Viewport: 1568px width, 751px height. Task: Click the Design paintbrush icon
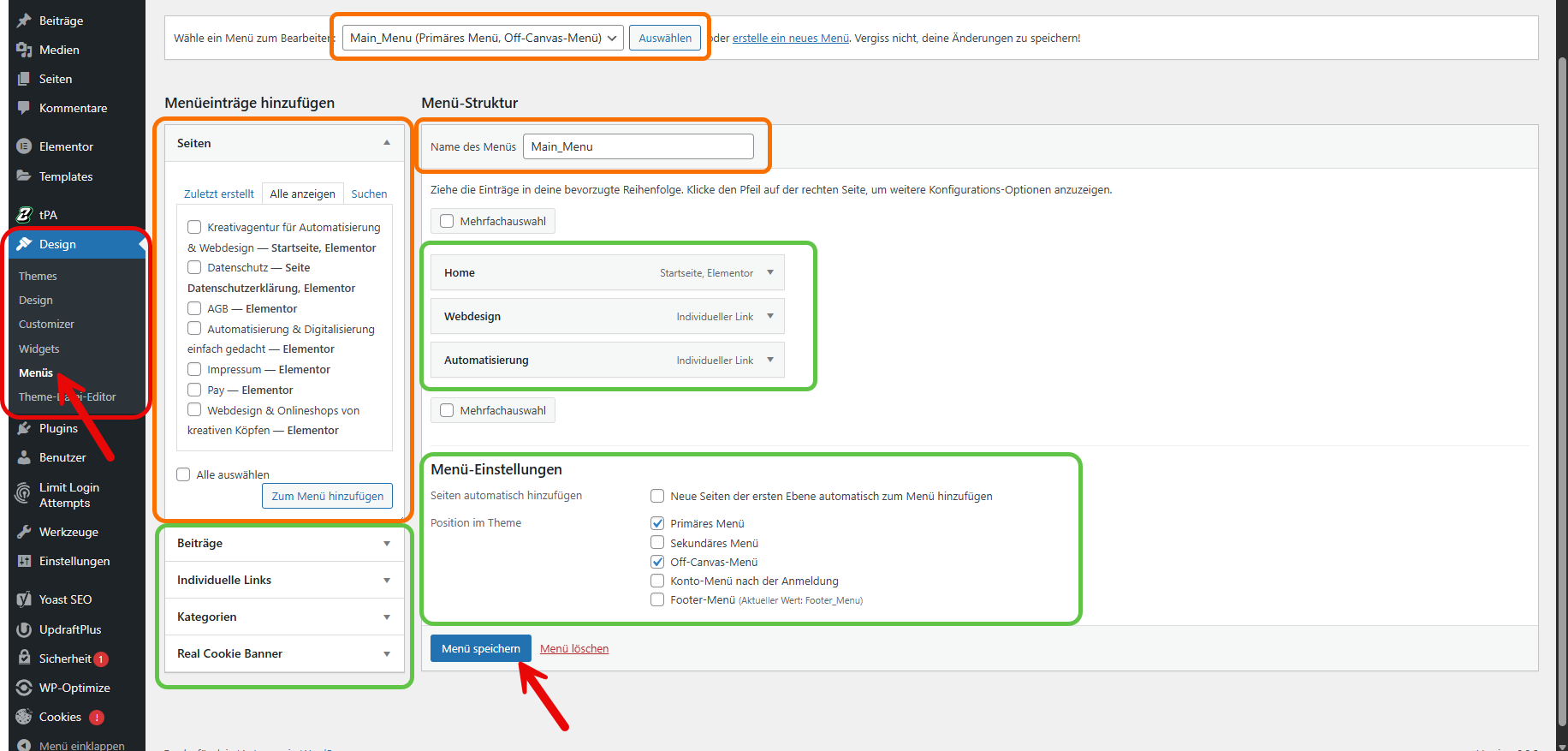click(x=24, y=244)
